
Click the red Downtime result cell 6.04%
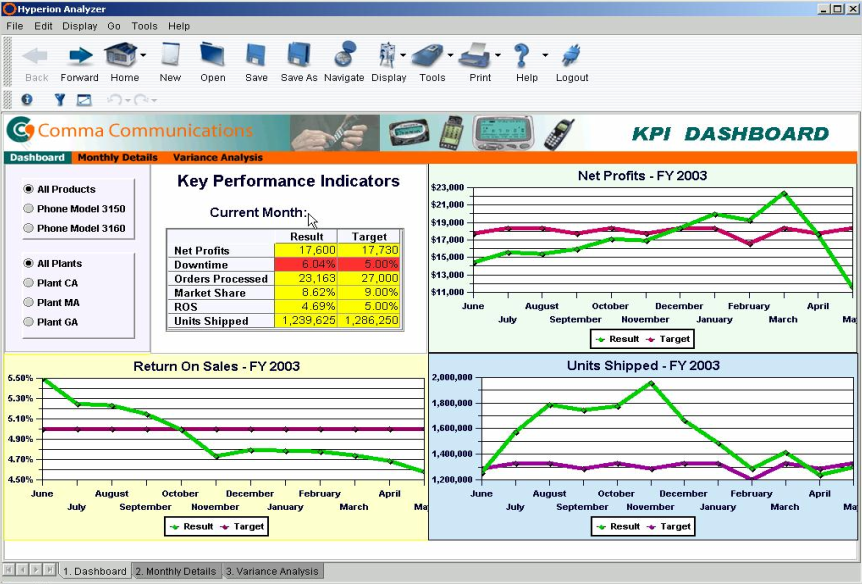click(306, 265)
